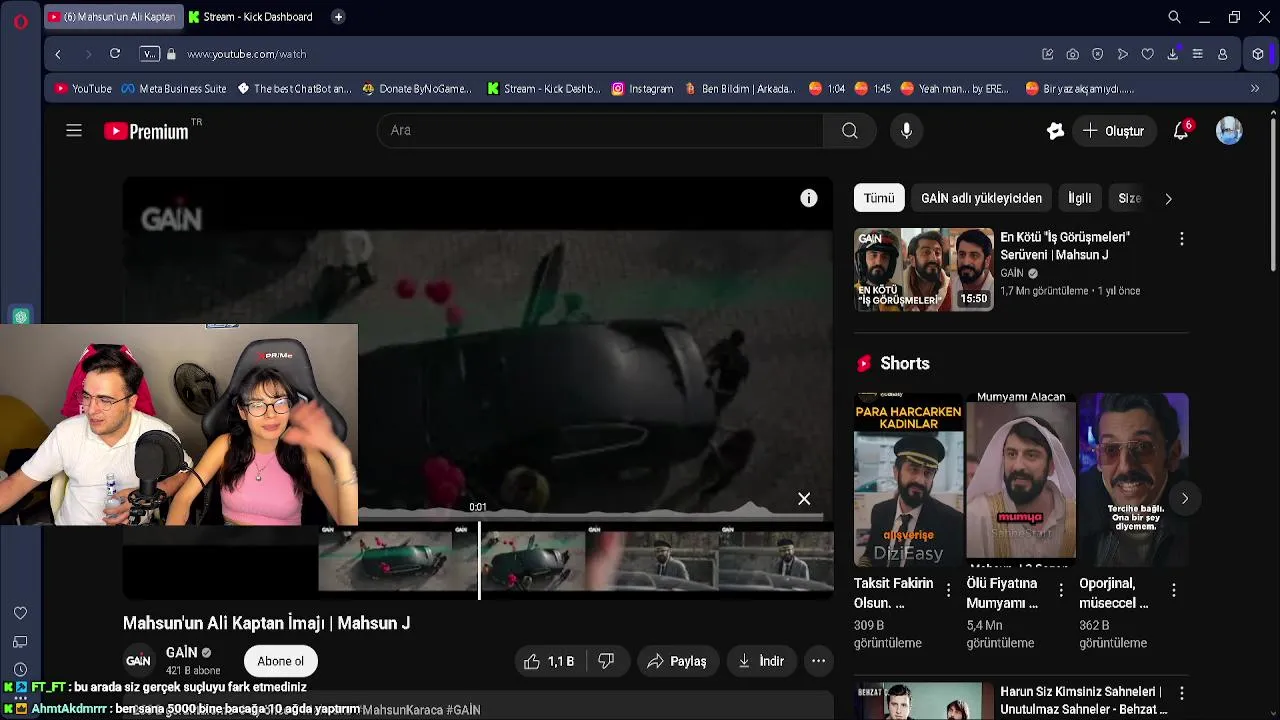Open the Instagram bookmark
Image resolution: width=1280 pixels, height=720 pixels.
click(642, 89)
